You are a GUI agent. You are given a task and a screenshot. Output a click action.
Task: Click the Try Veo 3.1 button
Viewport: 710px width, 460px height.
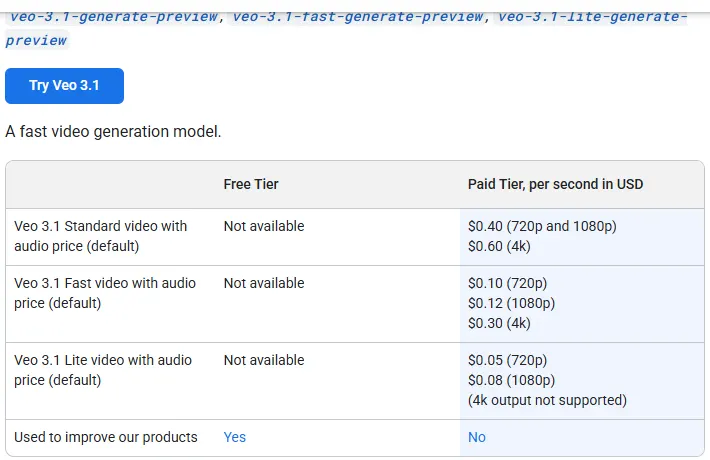pos(64,86)
